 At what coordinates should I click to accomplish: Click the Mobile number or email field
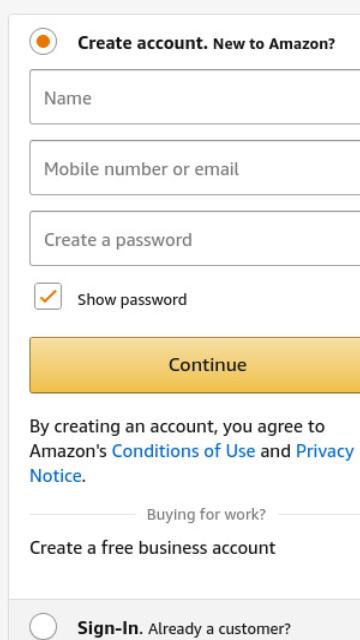(x=195, y=168)
